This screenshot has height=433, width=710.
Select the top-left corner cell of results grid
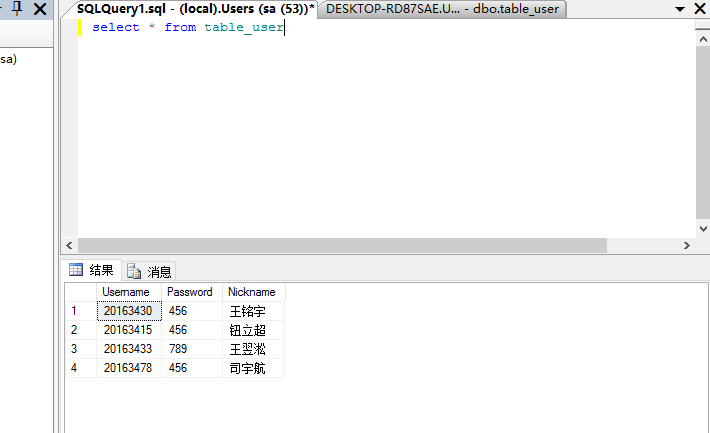point(81,292)
